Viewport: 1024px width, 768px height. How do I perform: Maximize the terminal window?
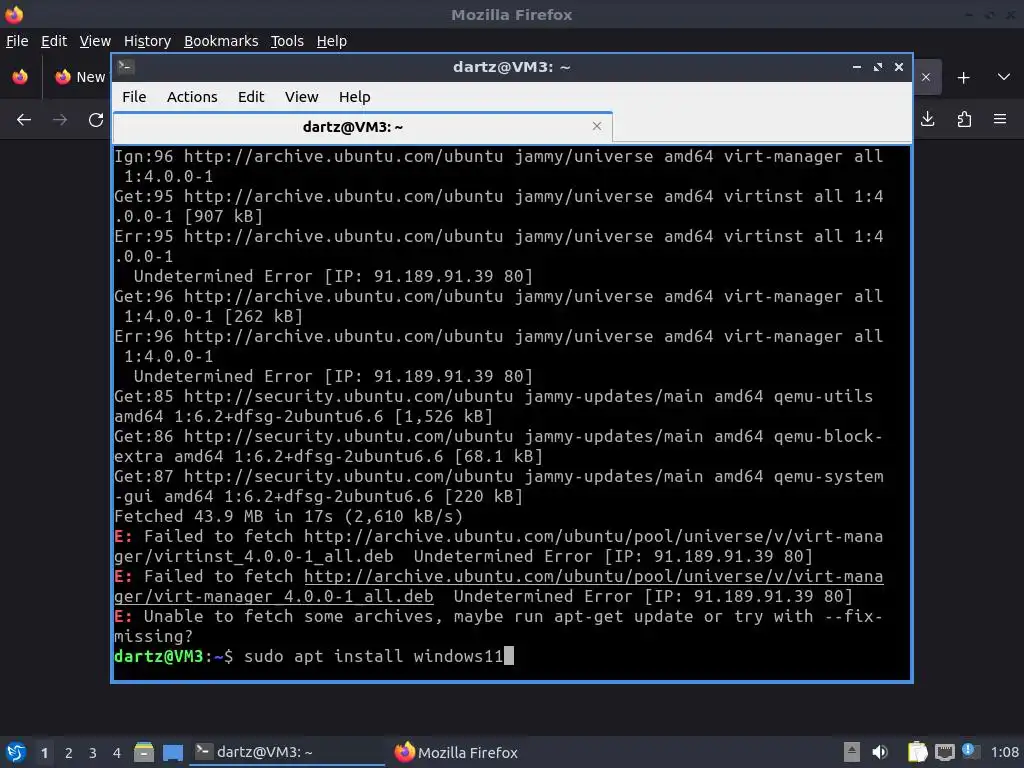click(878, 67)
